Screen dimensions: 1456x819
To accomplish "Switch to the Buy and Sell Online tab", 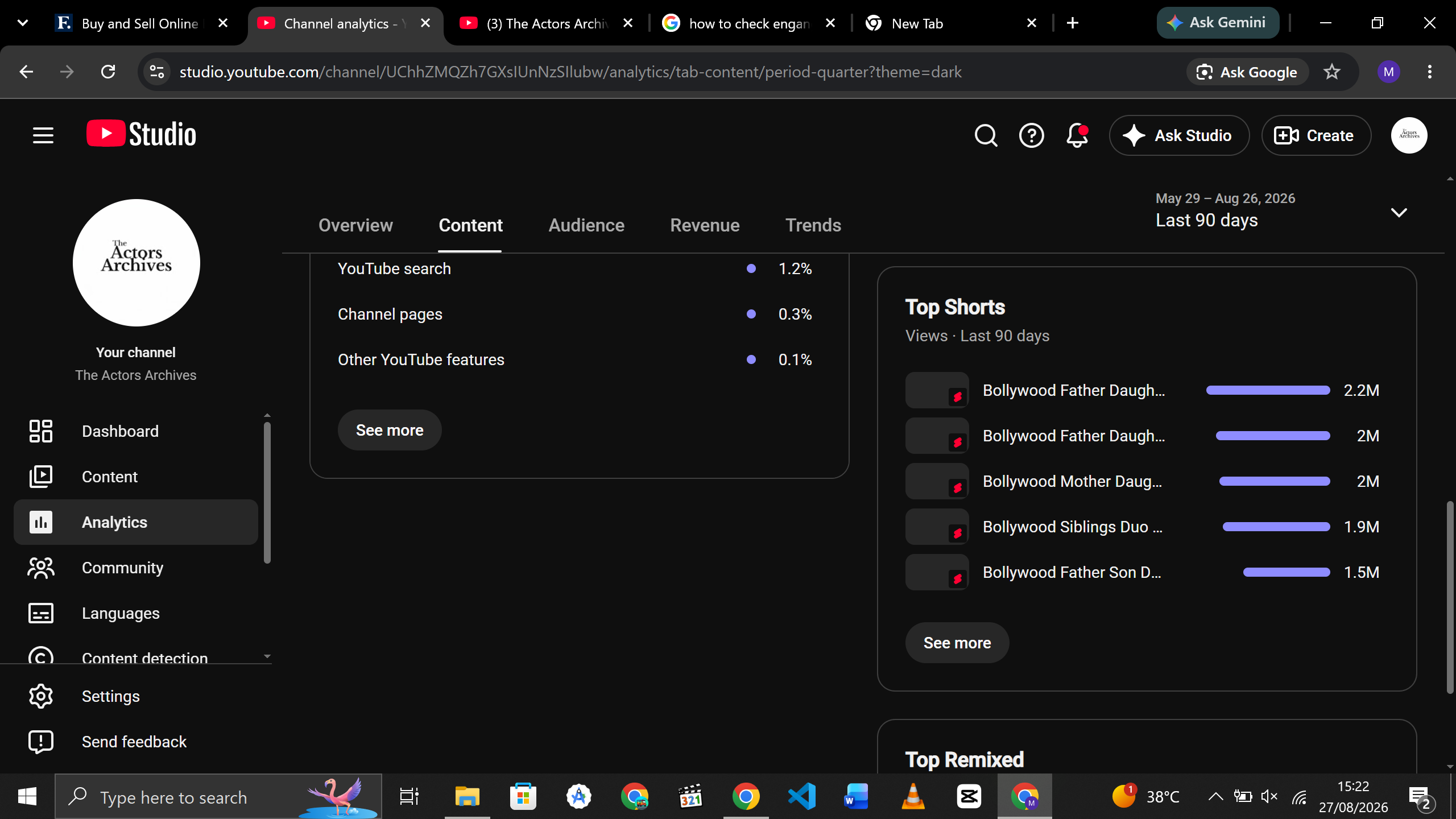I will [142, 23].
